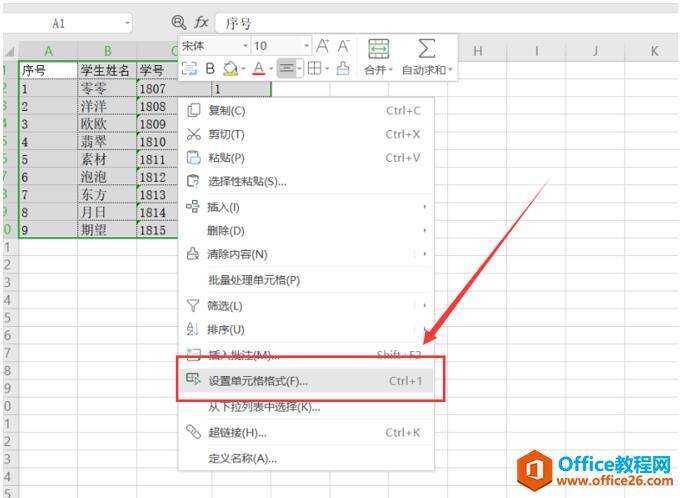The height and width of the screenshot is (498, 680).
Task: Click cell containing 洋洋
Action: [x=107, y=106]
